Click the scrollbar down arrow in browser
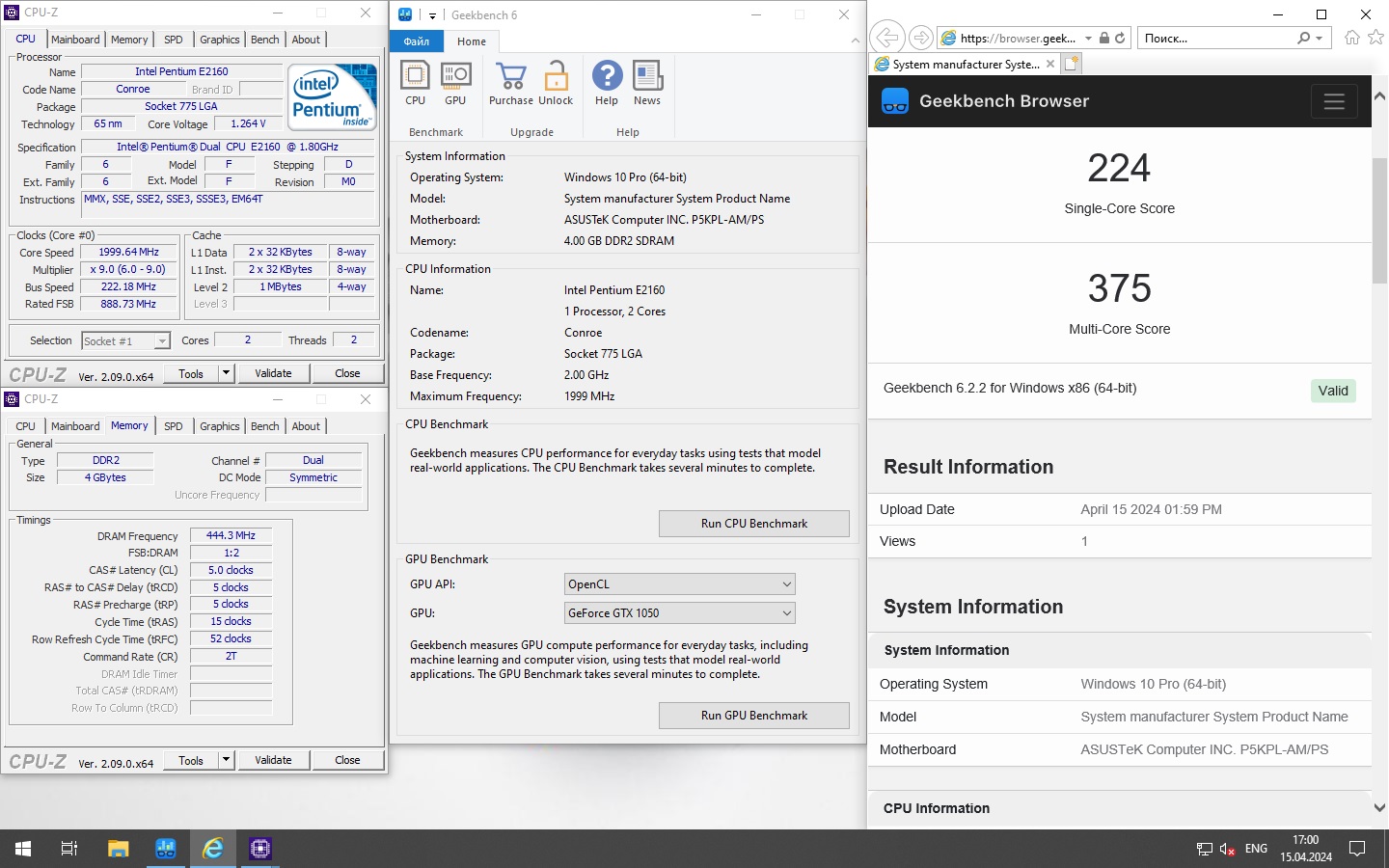Viewport: 1389px width, 868px height. 1379,807
